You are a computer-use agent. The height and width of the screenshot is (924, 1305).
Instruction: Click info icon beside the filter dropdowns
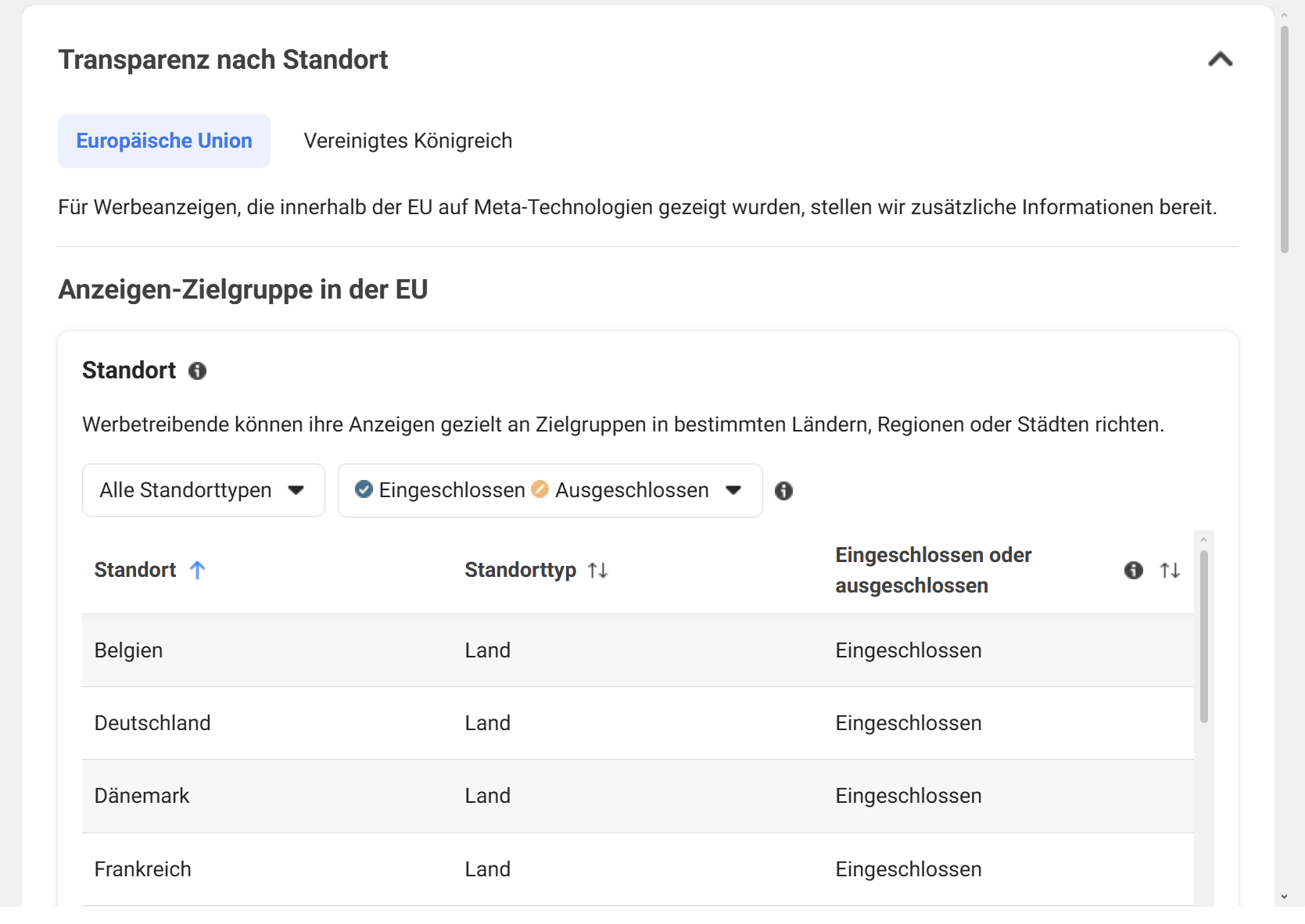783,490
